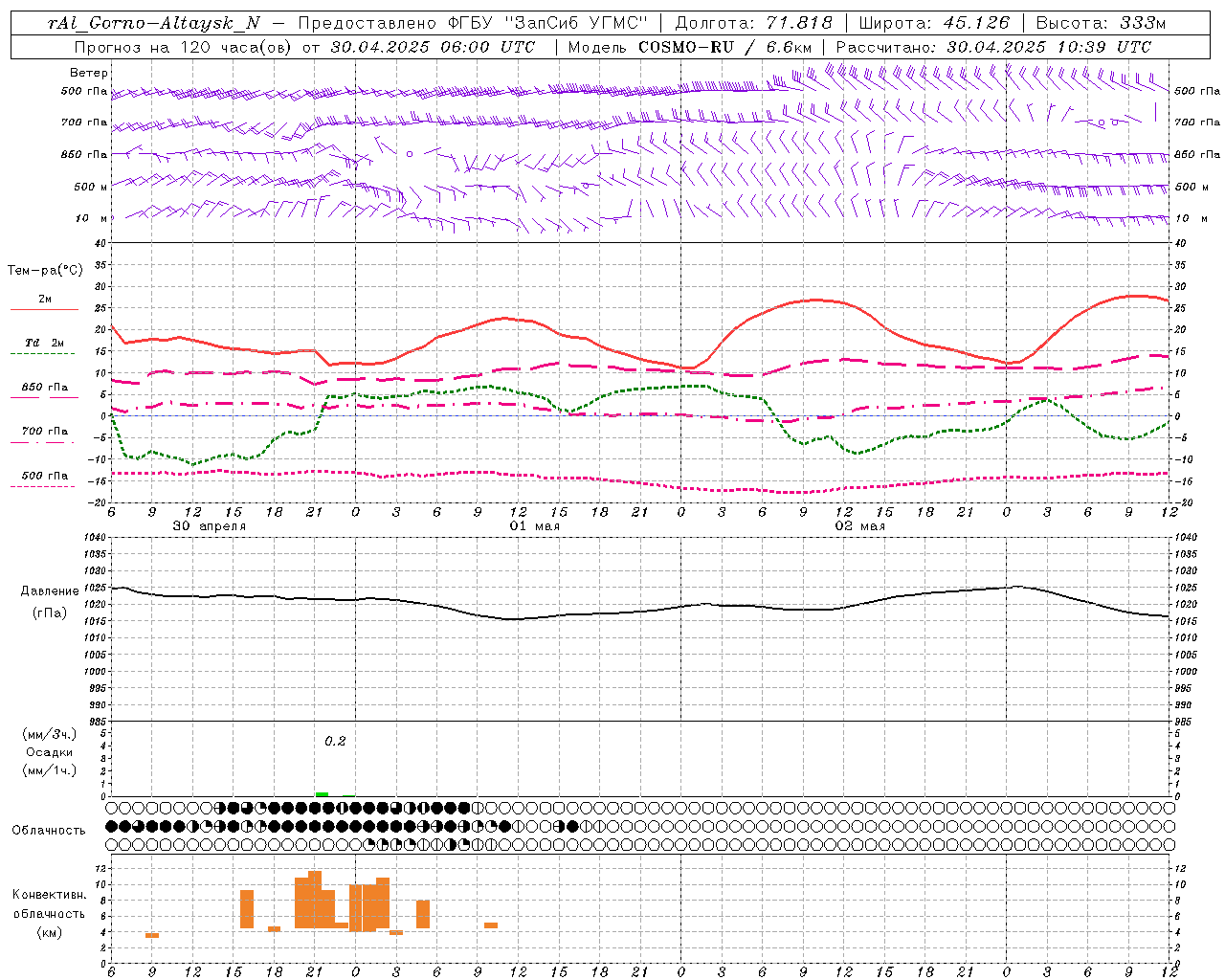Click the Td 2м dew point legend label
Screen dimensions: 1225x980
point(45,343)
